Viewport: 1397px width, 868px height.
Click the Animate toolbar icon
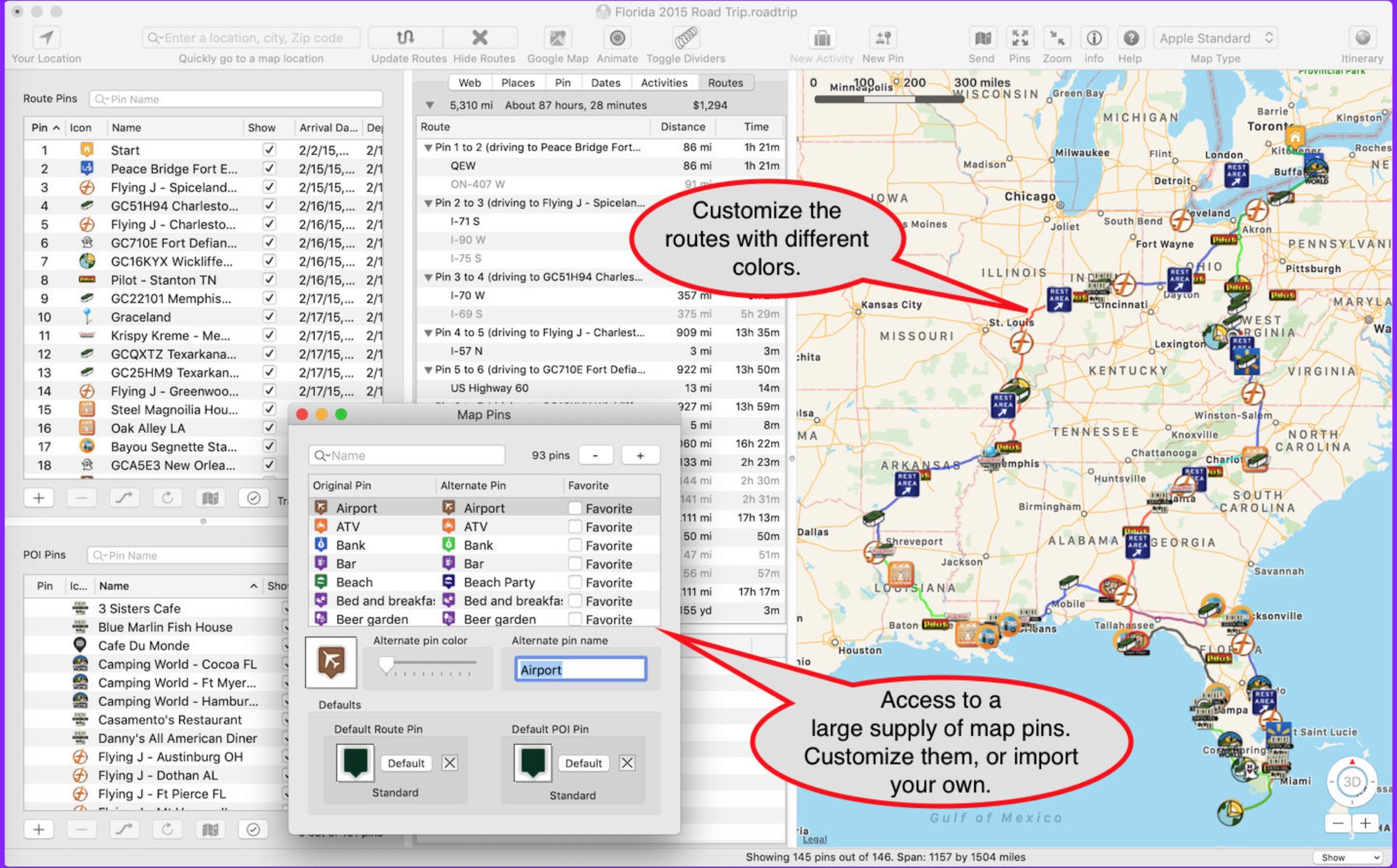(x=617, y=38)
